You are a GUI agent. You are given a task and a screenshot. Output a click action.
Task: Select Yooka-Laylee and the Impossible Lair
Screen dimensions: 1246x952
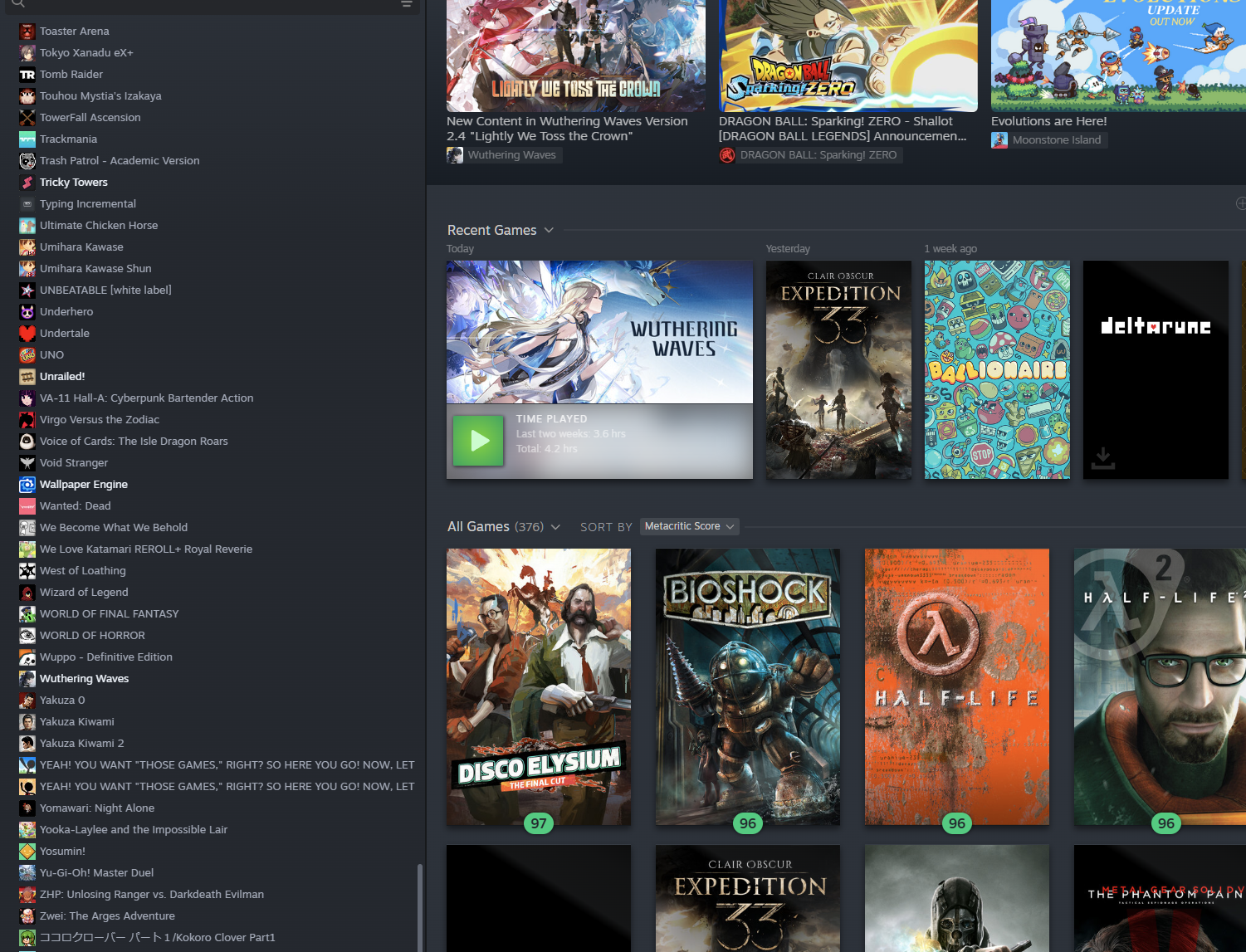[134, 830]
